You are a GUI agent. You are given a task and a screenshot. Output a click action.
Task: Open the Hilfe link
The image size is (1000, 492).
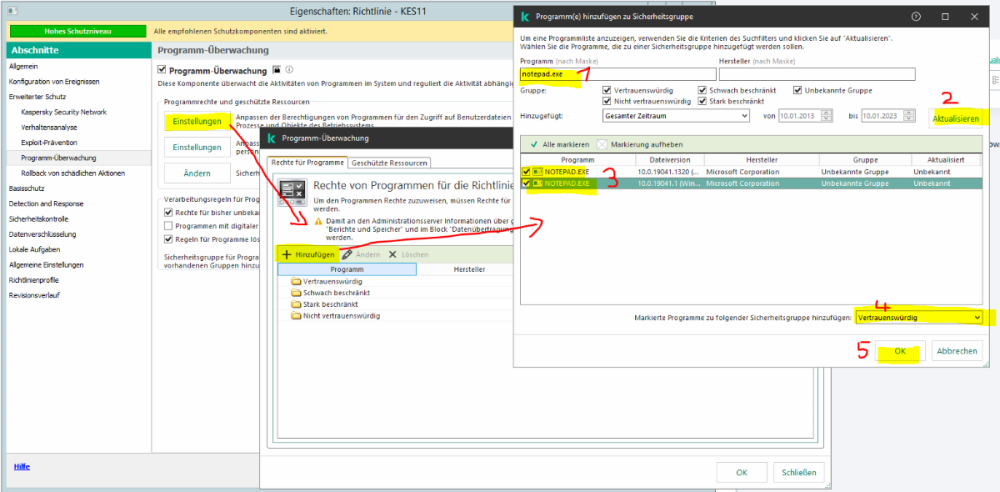(22, 466)
